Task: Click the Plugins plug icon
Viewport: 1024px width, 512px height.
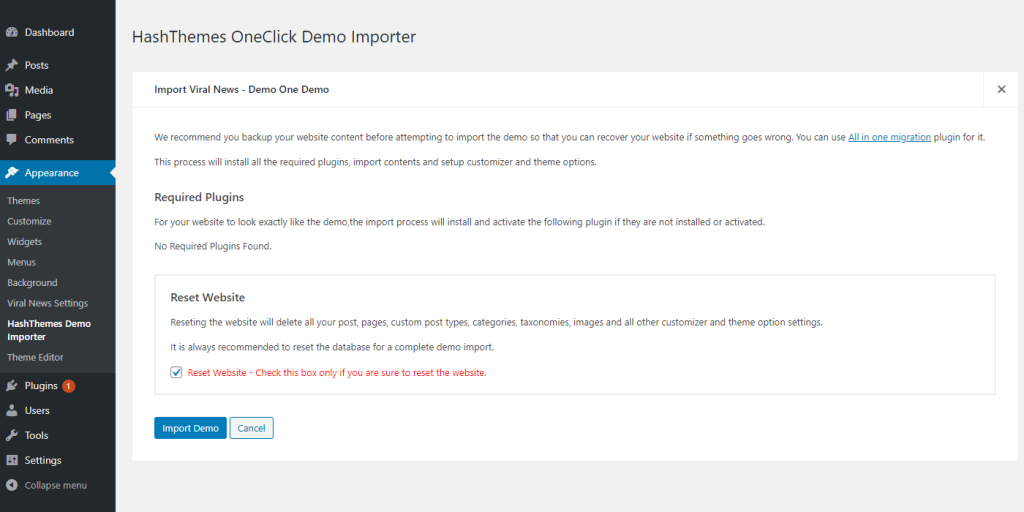Action: (12, 386)
